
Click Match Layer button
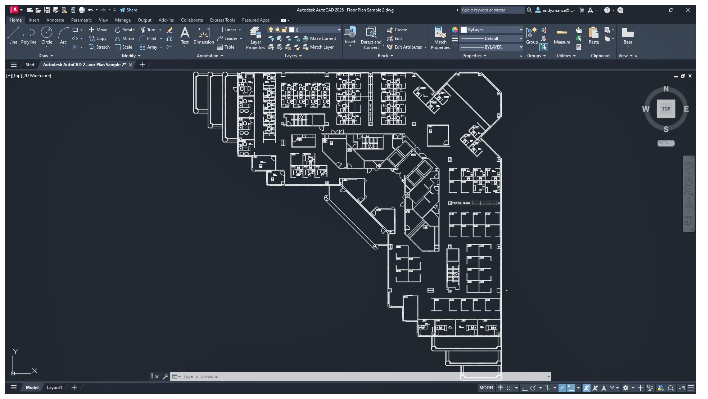coord(319,47)
